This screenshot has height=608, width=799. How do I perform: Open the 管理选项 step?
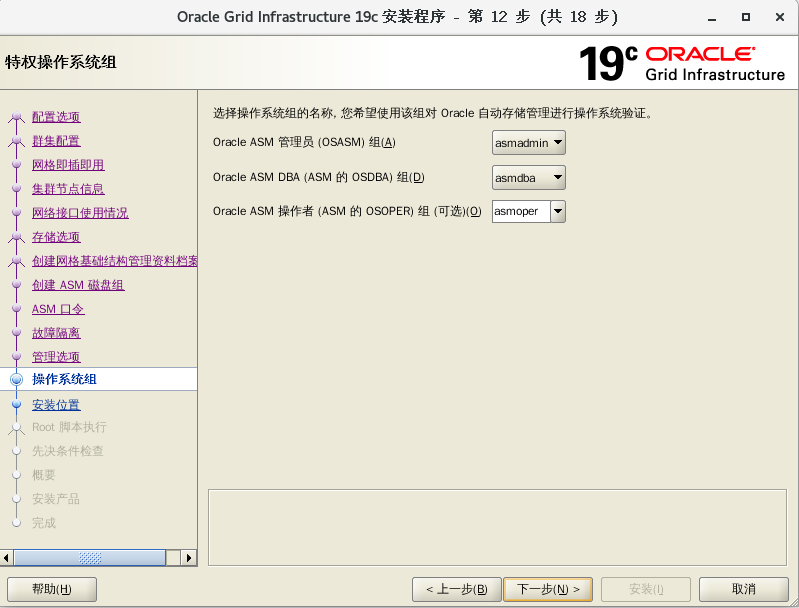(56, 357)
